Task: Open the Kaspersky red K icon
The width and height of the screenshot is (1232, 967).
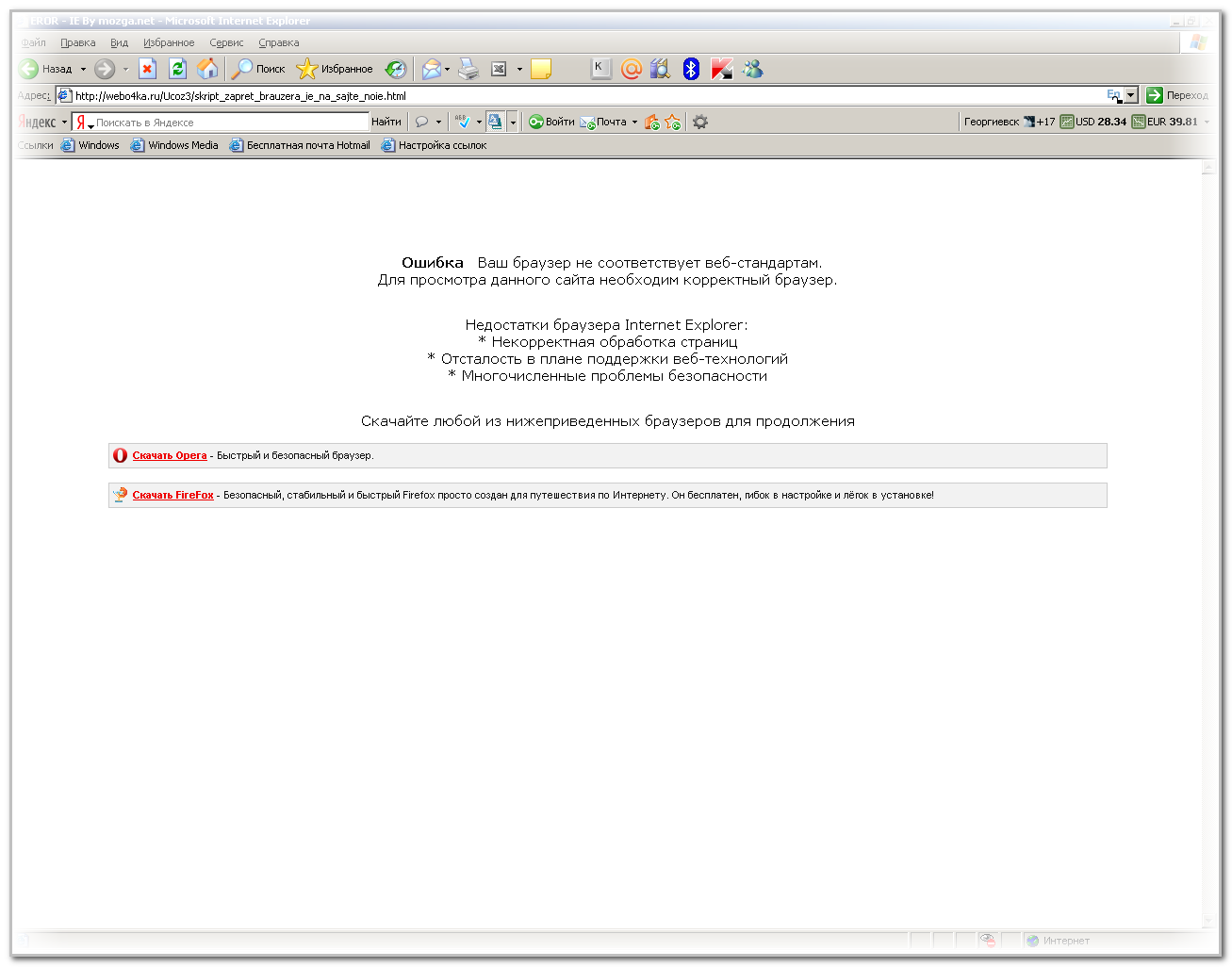Action: click(x=722, y=69)
